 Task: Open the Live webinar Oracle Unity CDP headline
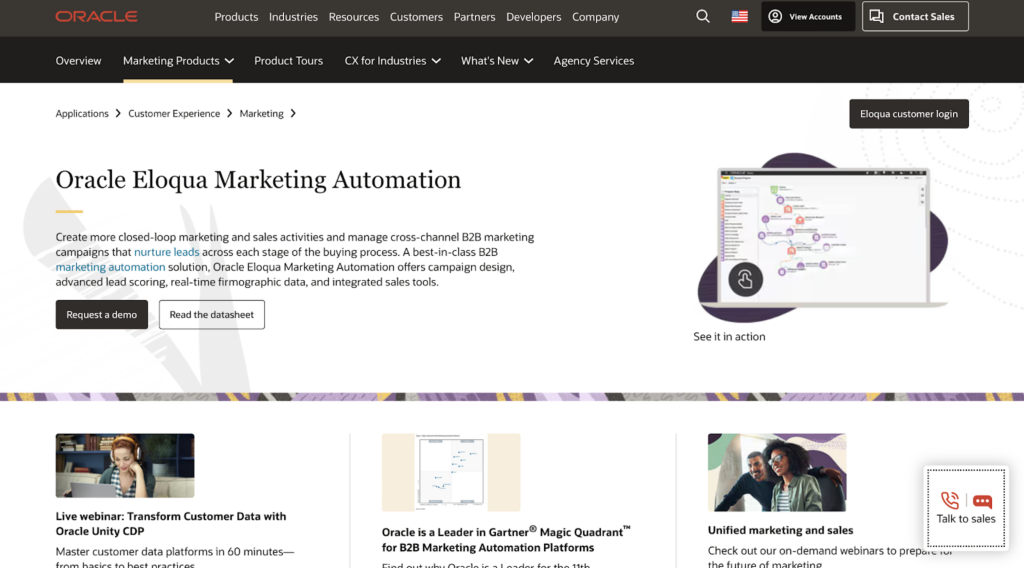click(x=171, y=524)
